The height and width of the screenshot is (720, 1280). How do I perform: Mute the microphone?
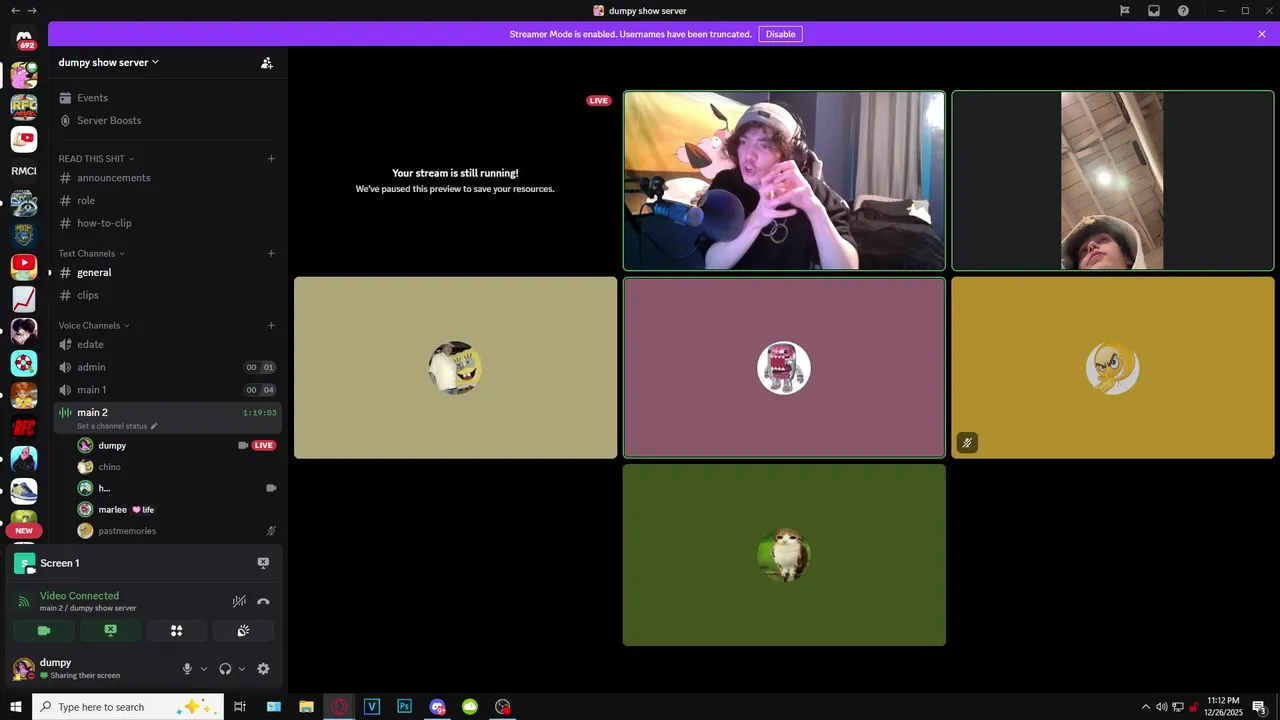click(x=187, y=669)
